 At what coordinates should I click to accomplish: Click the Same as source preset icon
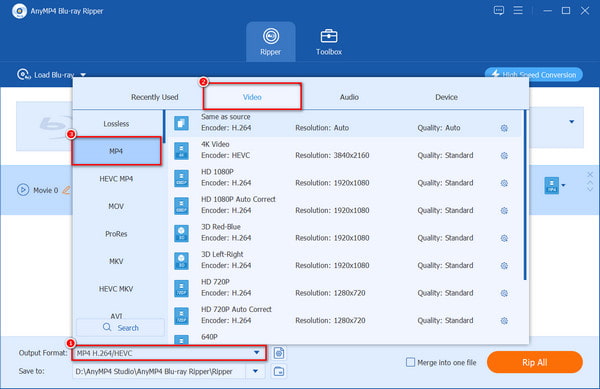[x=181, y=123]
